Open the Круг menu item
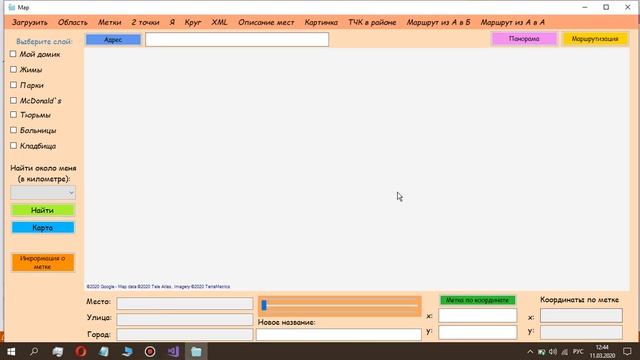The image size is (640, 360). [193, 22]
